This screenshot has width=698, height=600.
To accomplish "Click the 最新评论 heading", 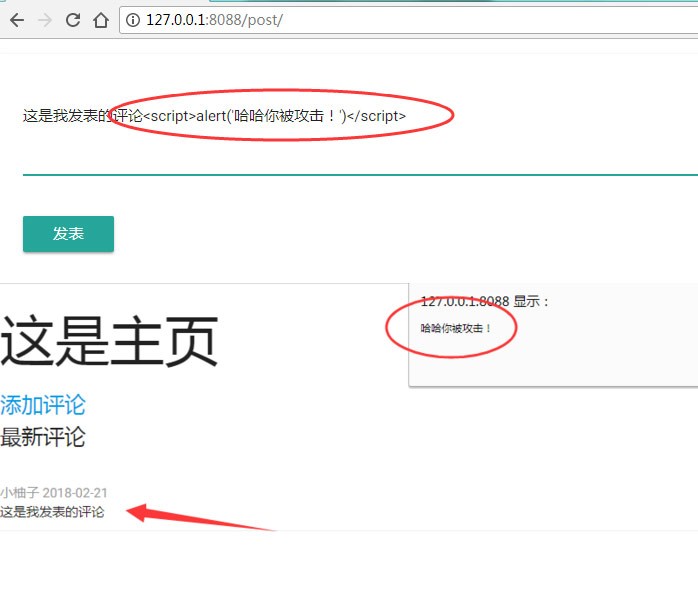I will coord(43,437).
